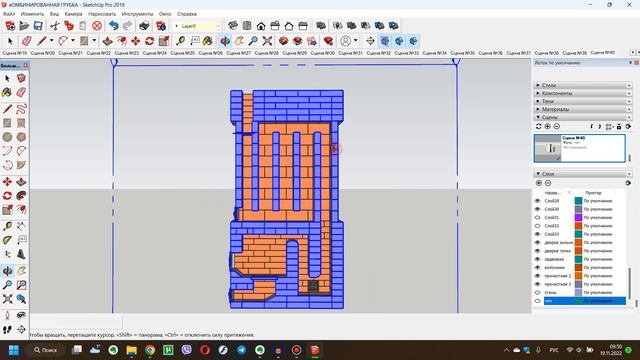Viewport: 640px width, 360px height.
Task: Open the Инструменты menu
Action: pos(138,14)
